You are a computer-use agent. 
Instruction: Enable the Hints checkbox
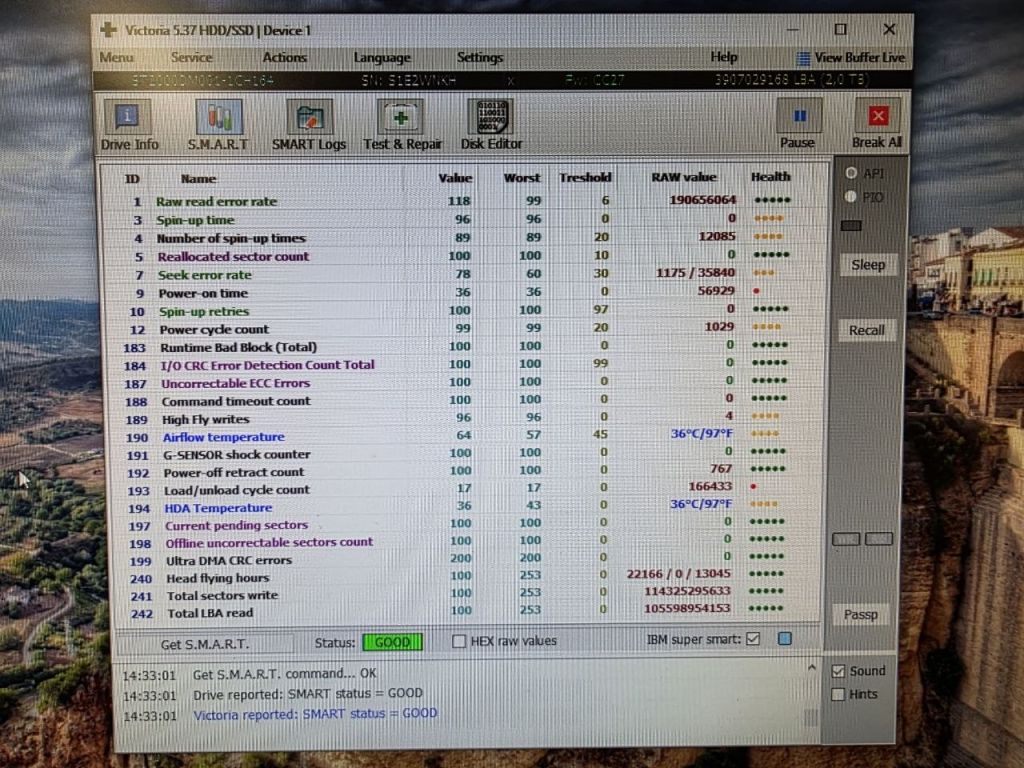(x=838, y=694)
